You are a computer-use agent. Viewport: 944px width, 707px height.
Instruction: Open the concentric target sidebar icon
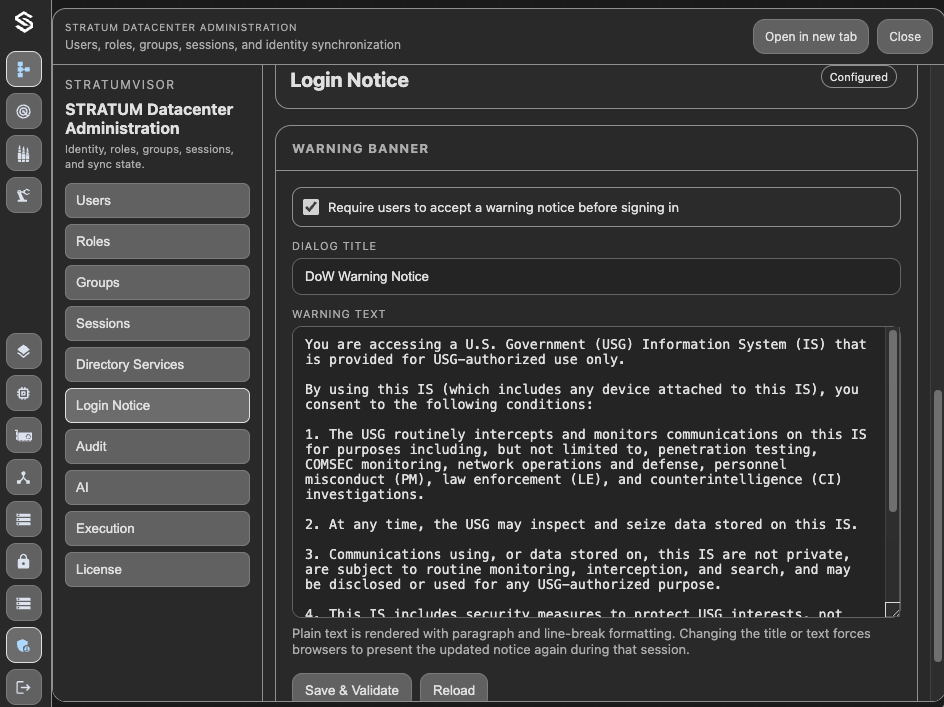click(x=24, y=111)
